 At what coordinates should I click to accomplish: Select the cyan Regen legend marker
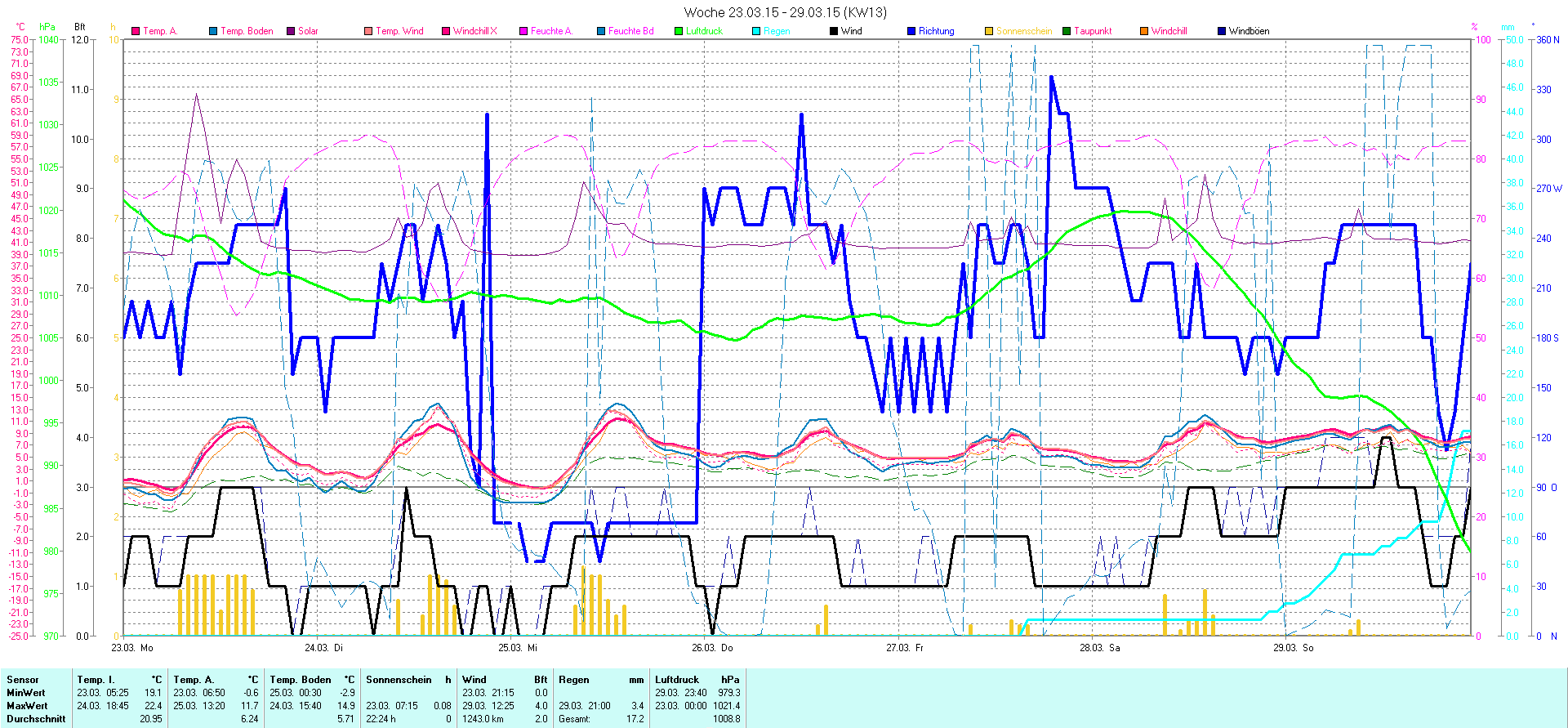tap(756, 31)
